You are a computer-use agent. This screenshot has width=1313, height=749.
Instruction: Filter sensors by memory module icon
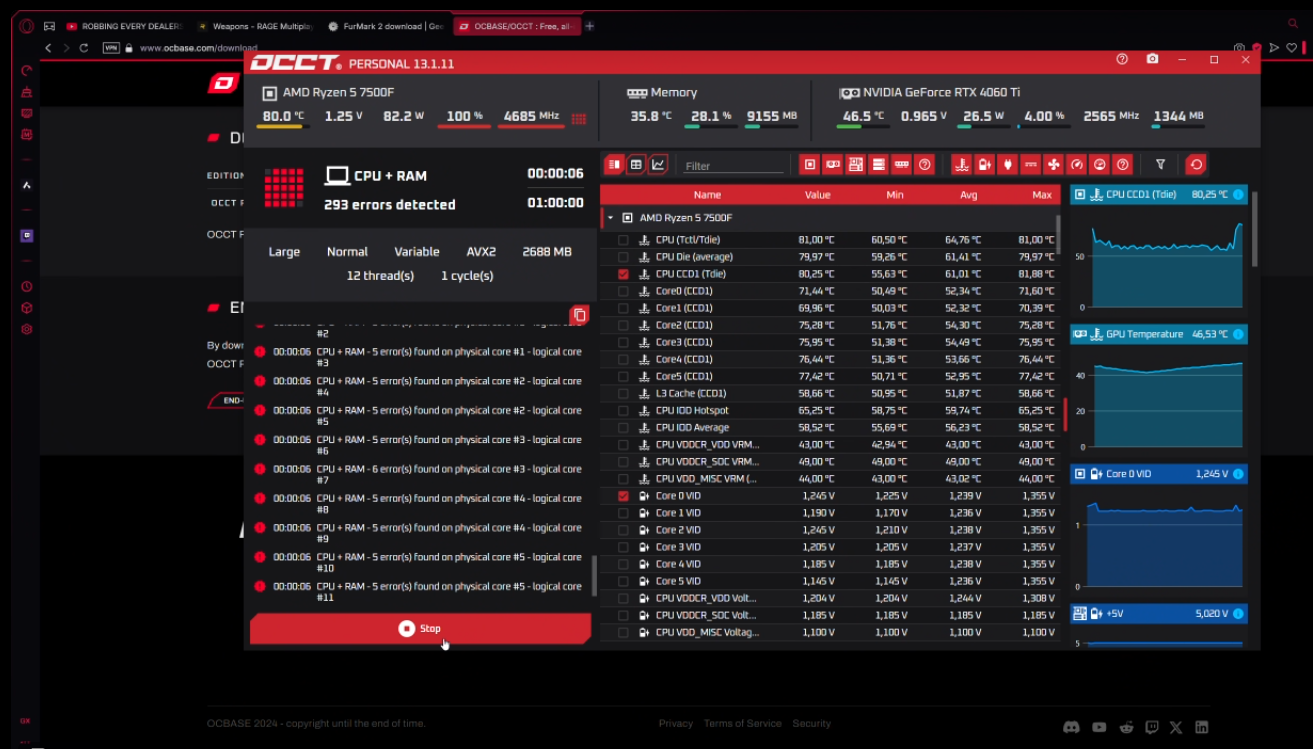[902, 164]
